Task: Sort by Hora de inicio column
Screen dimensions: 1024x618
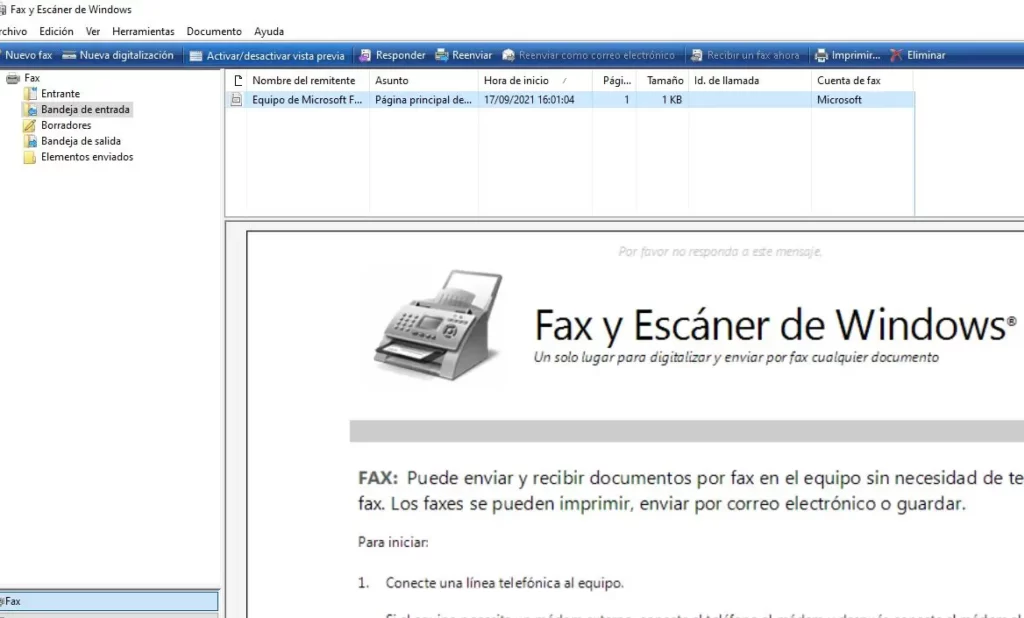Action: (535, 80)
